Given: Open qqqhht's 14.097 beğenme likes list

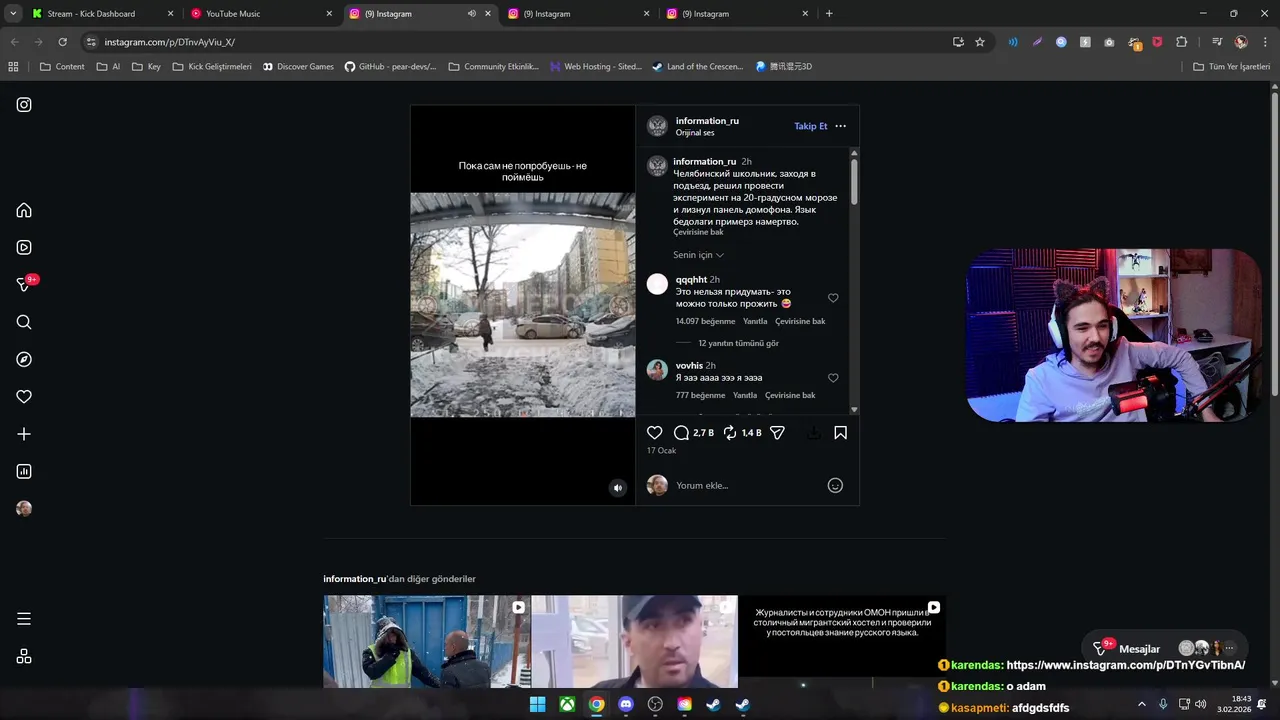Looking at the screenshot, I should pyautogui.click(x=706, y=321).
